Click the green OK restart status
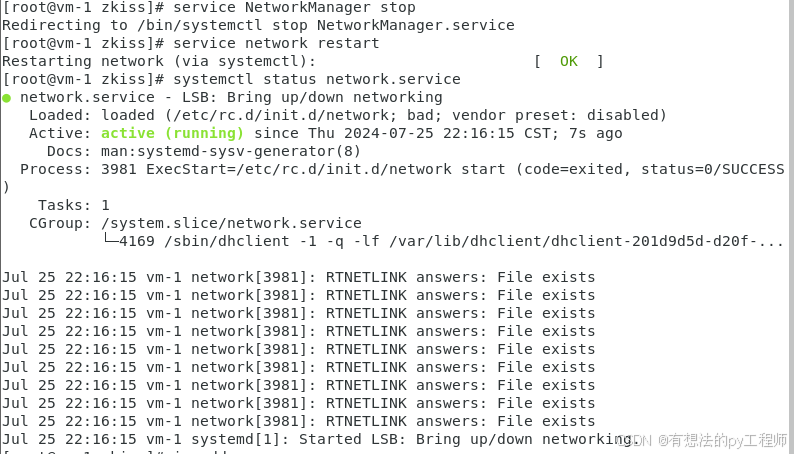794x454 pixels. (x=569, y=61)
